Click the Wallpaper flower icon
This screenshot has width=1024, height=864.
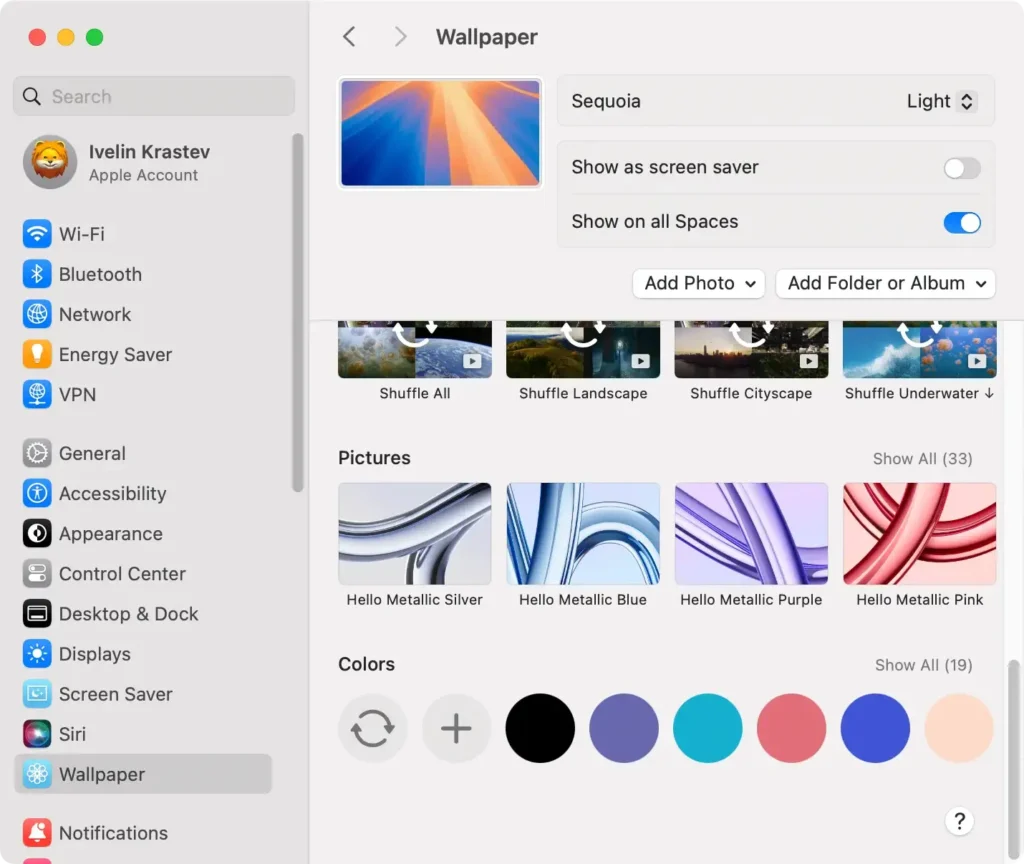pos(37,774)
